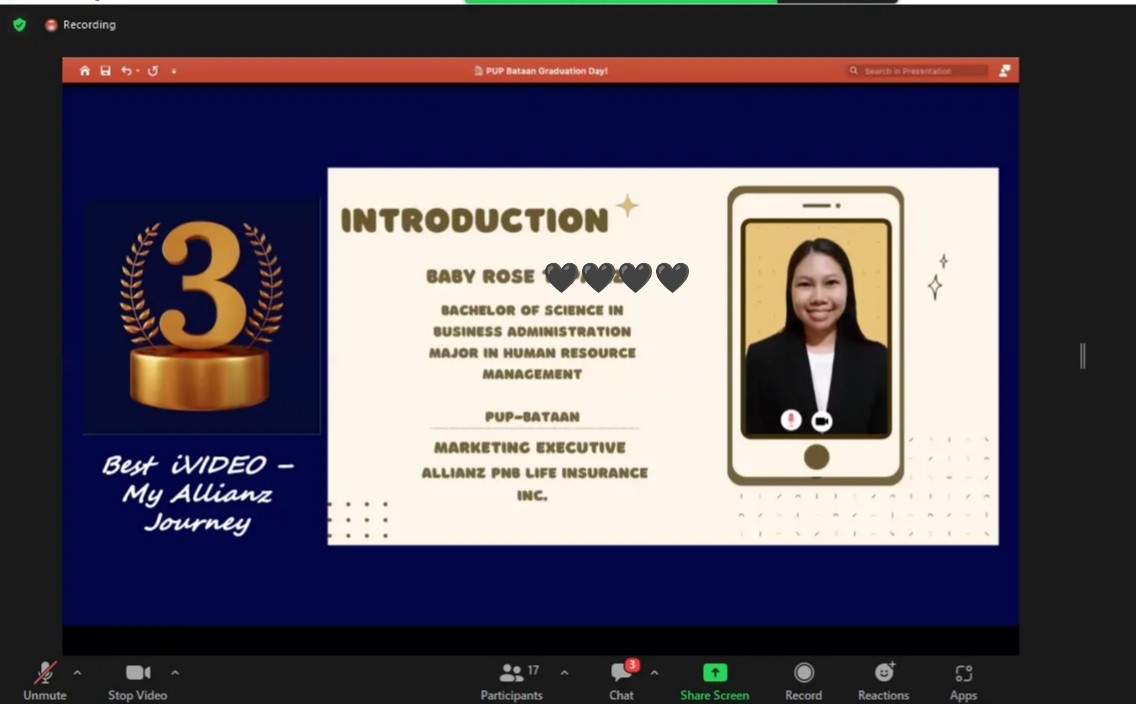Viewport: 1136px width, 704px height.
Task: Unmute the microphone in Zoom
Action: pos(45,681)
